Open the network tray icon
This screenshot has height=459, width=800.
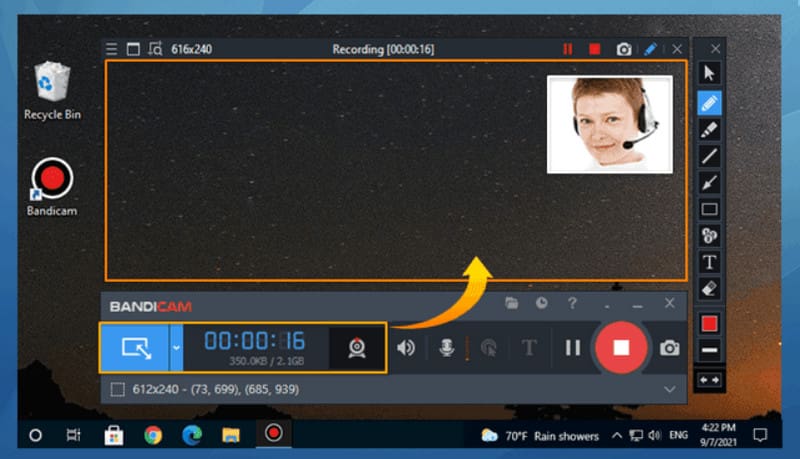tap(636, 436)
